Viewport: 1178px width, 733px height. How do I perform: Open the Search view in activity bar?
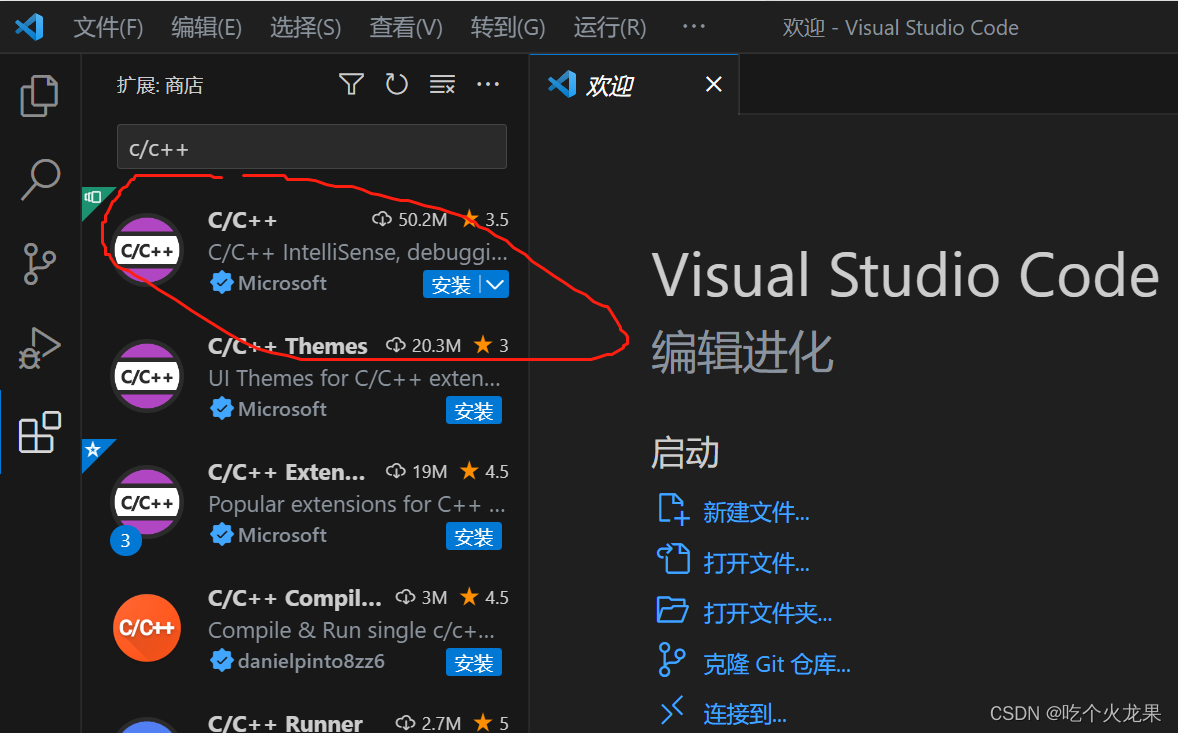pyautogui.click(x=39, y=179)
